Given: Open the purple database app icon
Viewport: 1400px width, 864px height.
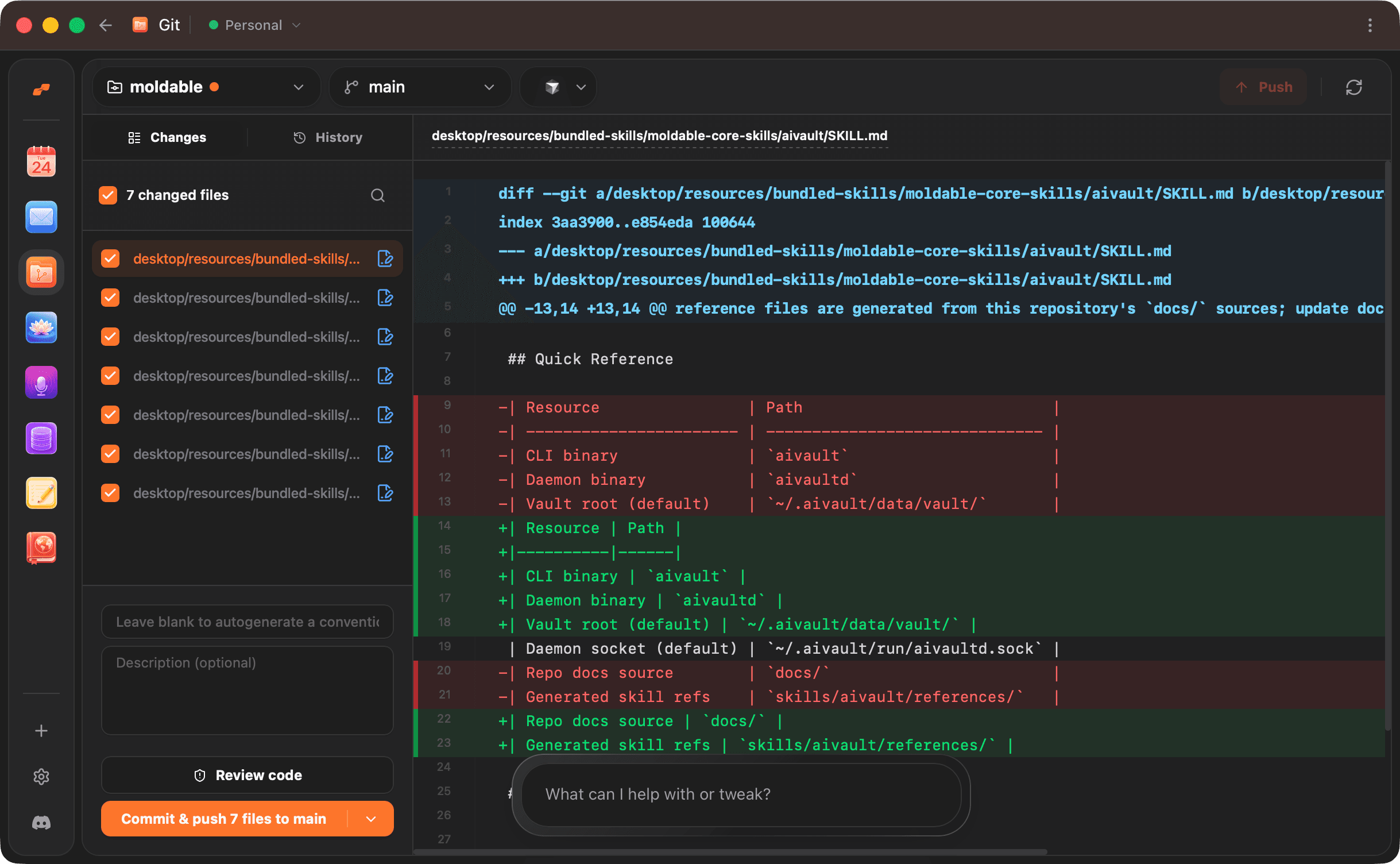Looking at the screenshot, I should coord(41,438).
